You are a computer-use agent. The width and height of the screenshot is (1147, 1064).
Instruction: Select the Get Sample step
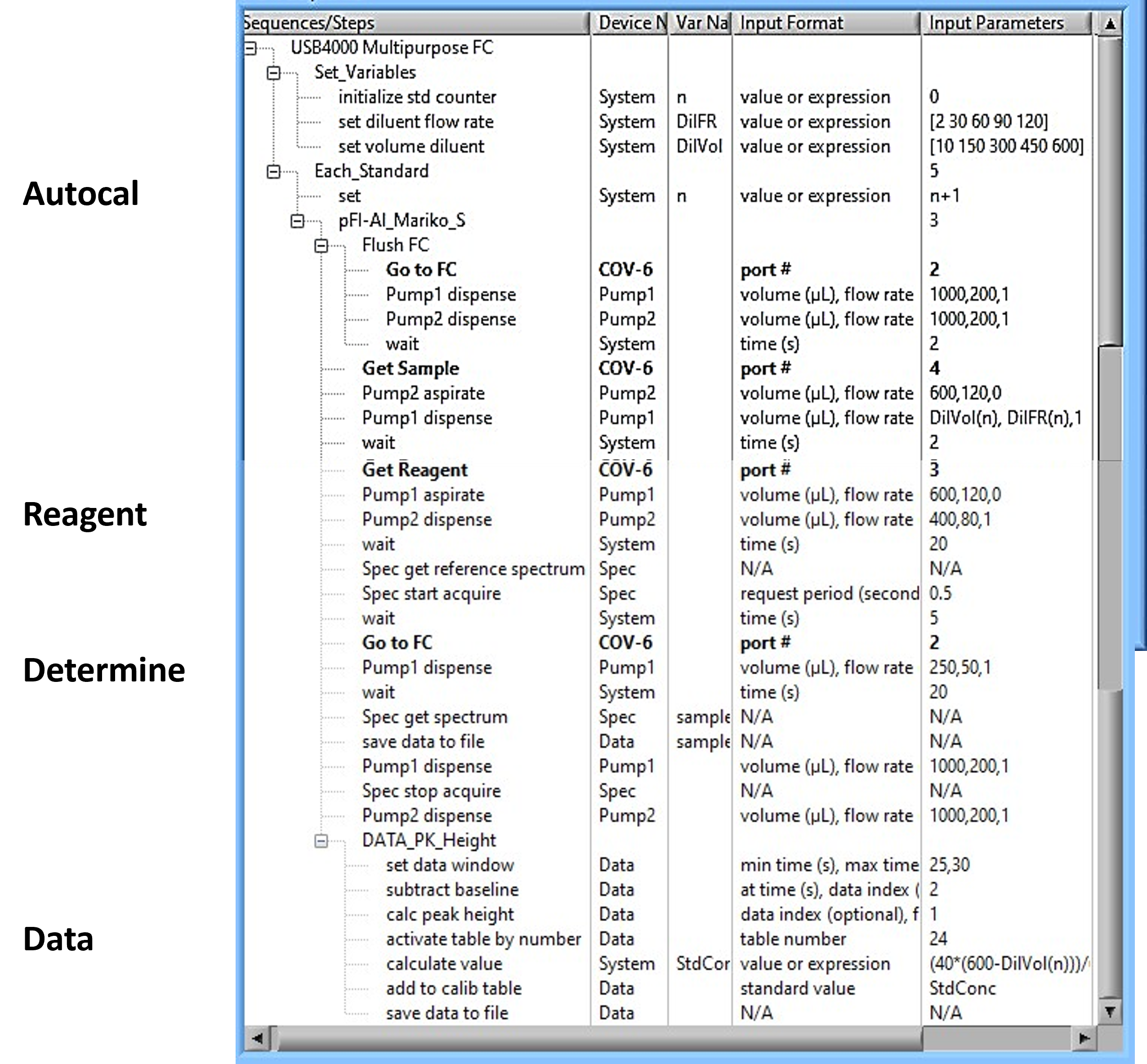(x=411, y=369)
